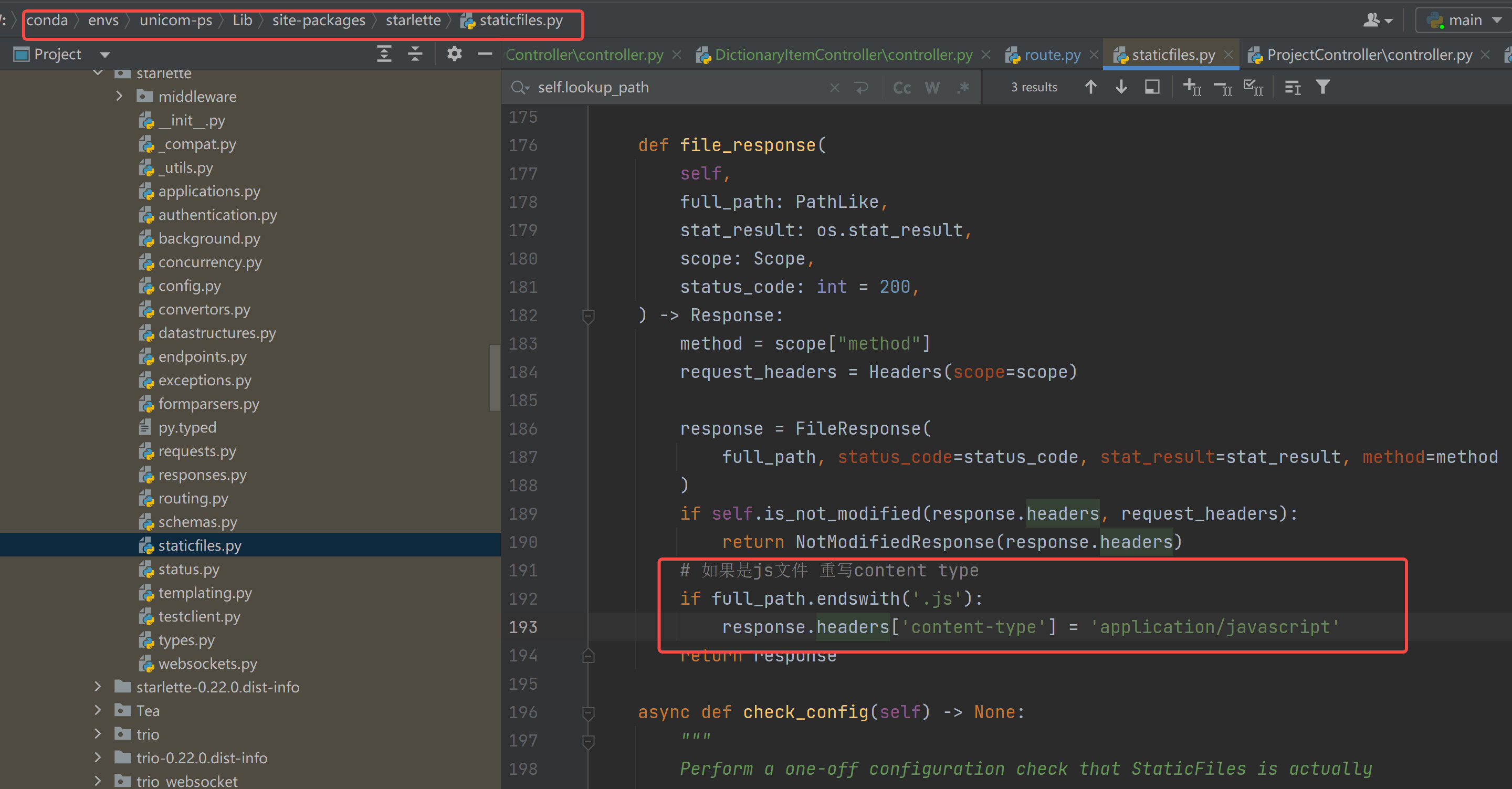Click conda in breadcrumb path
Screen dimensions: 1512x789
click(47, 20)
